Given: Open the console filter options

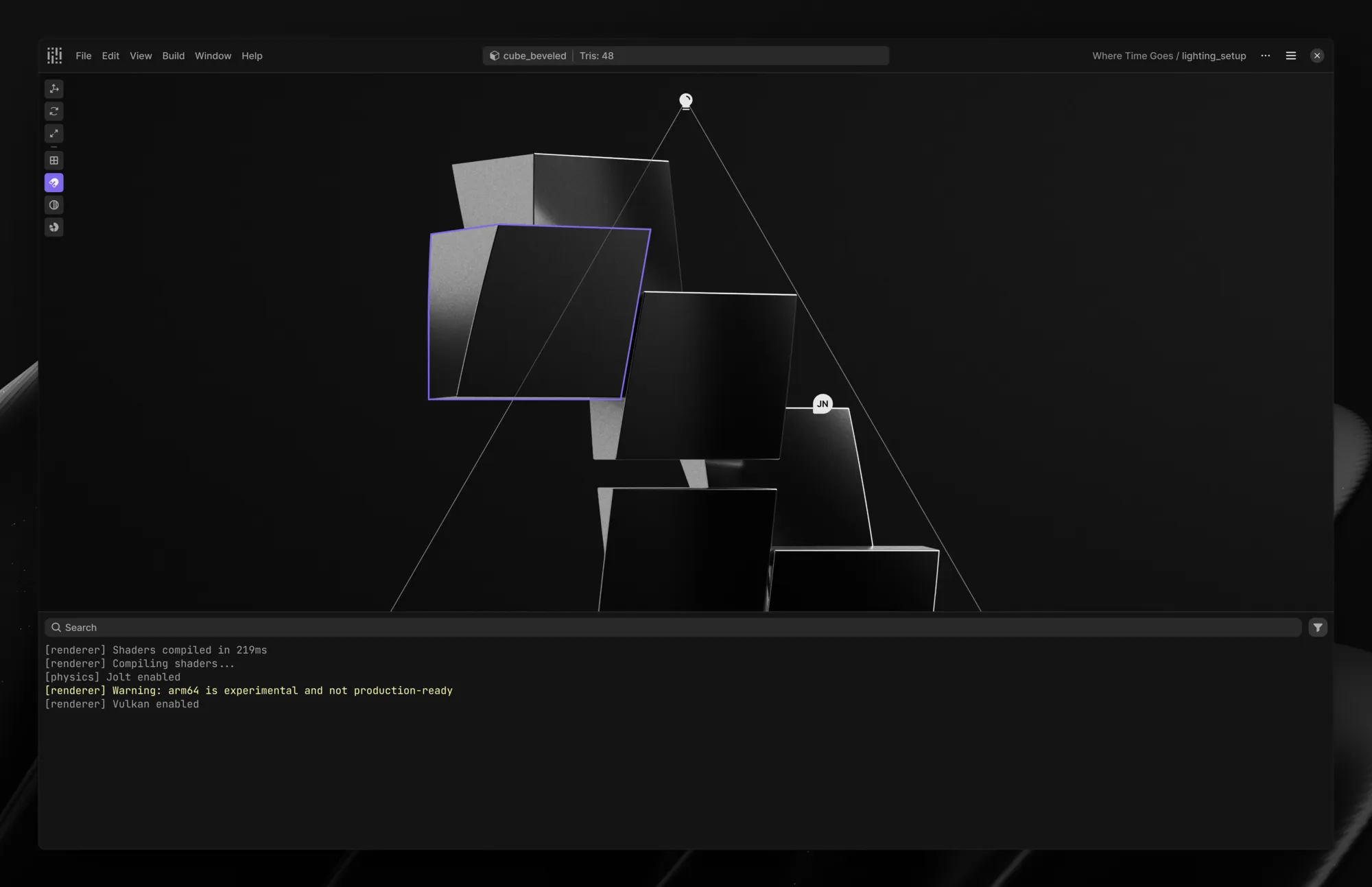Looking at the screenshot, I should (x=1317, y=627).
